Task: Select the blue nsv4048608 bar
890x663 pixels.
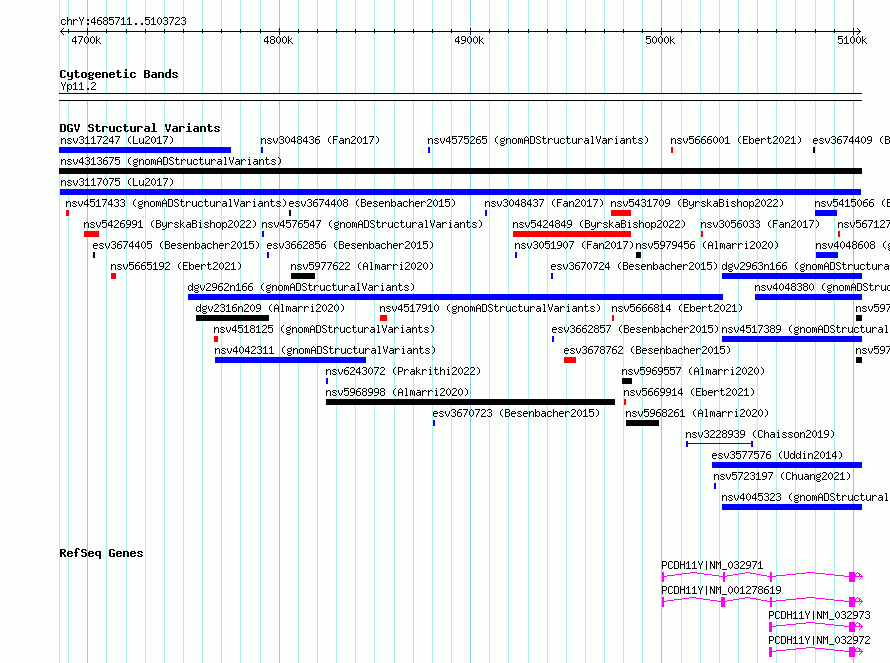Action: click(826, 255)
